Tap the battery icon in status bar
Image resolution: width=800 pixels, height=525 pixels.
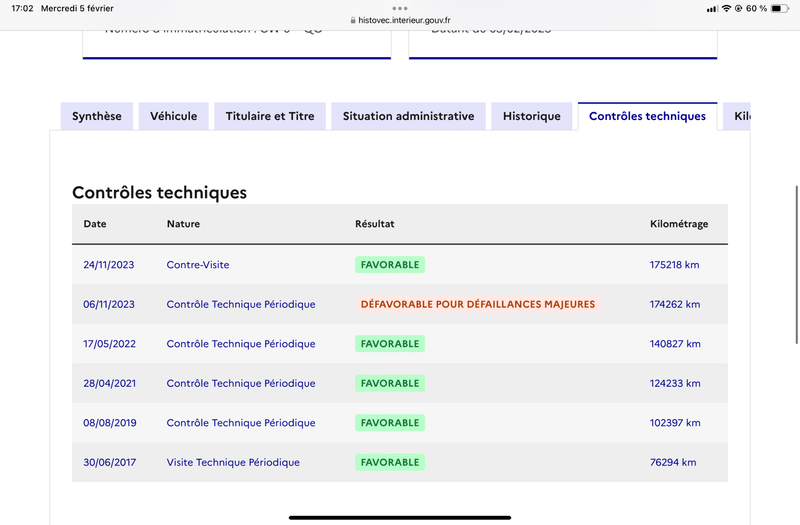point(780,9)
